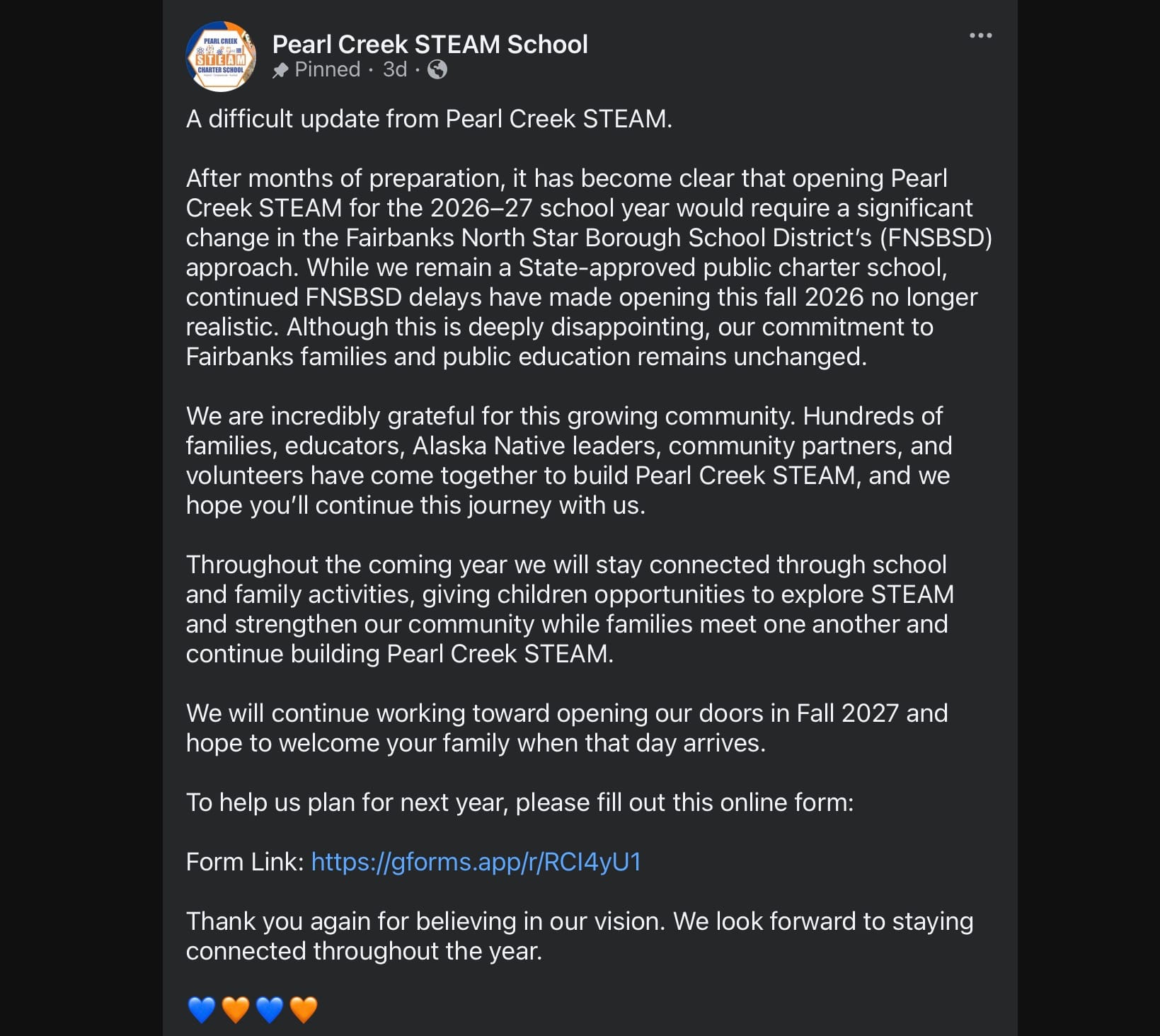Open the 3d post timestamp
Image resolution: width=1160 pixels, height=1036 pixels.
pyautogui.click(x=395, y=69)
